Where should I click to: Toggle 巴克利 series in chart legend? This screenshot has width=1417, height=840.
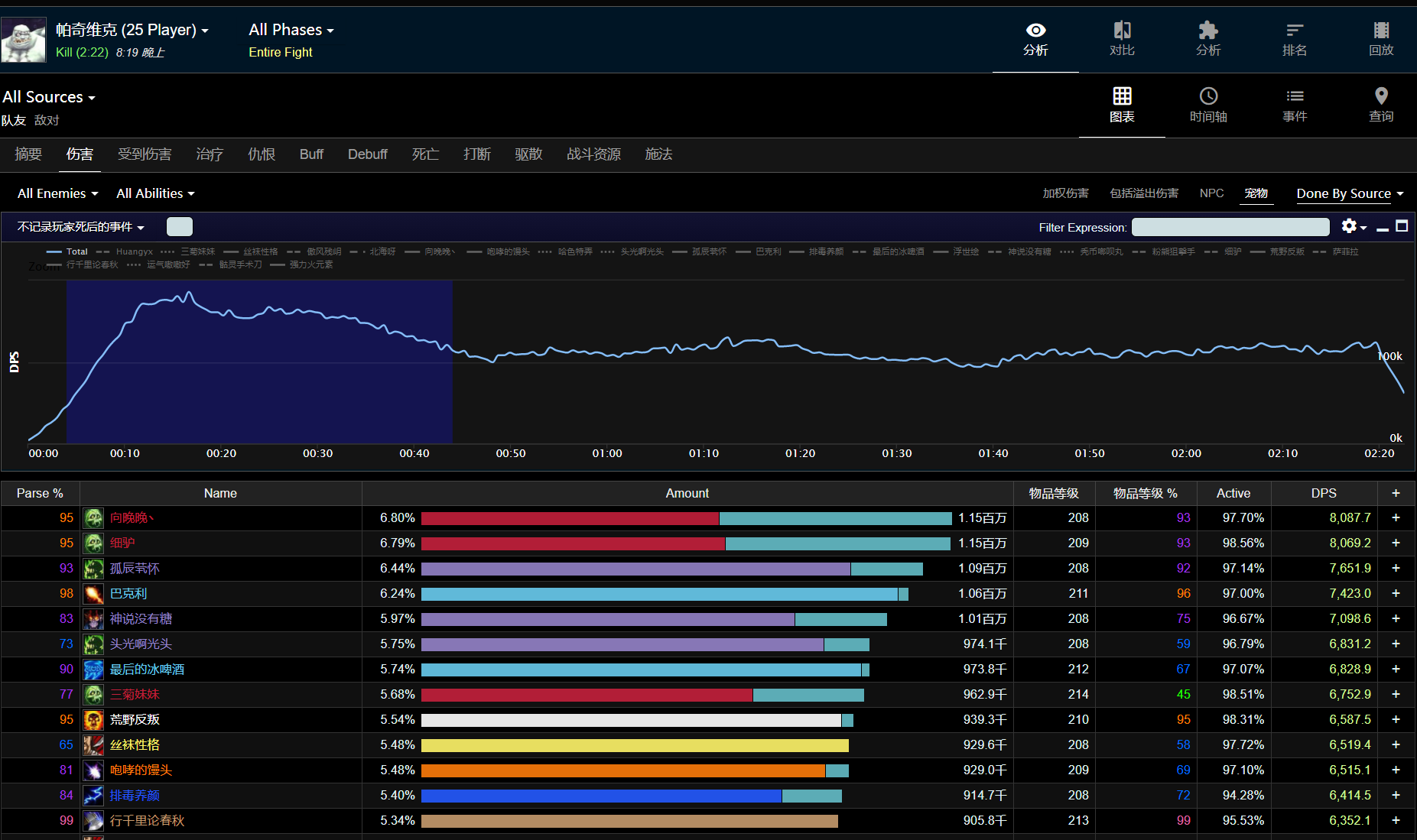759,251
